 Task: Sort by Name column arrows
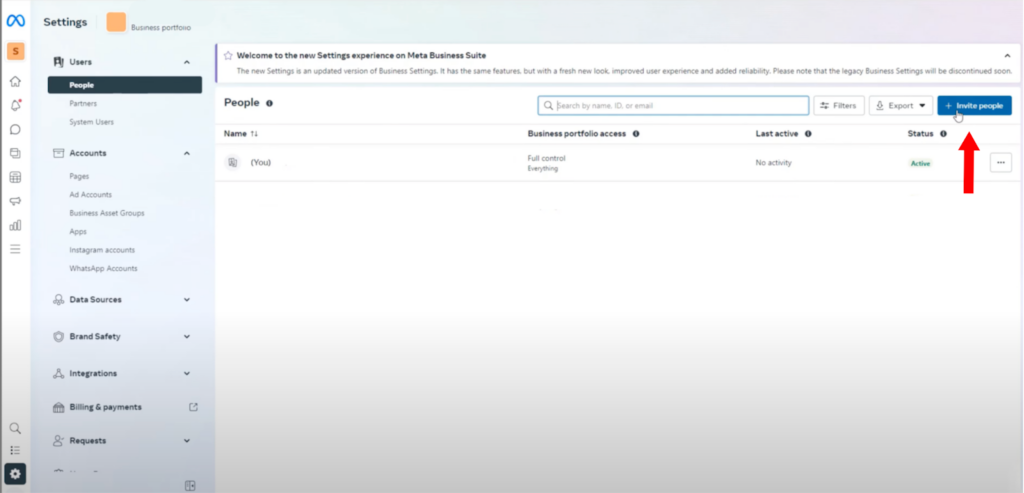pos(254,134)
